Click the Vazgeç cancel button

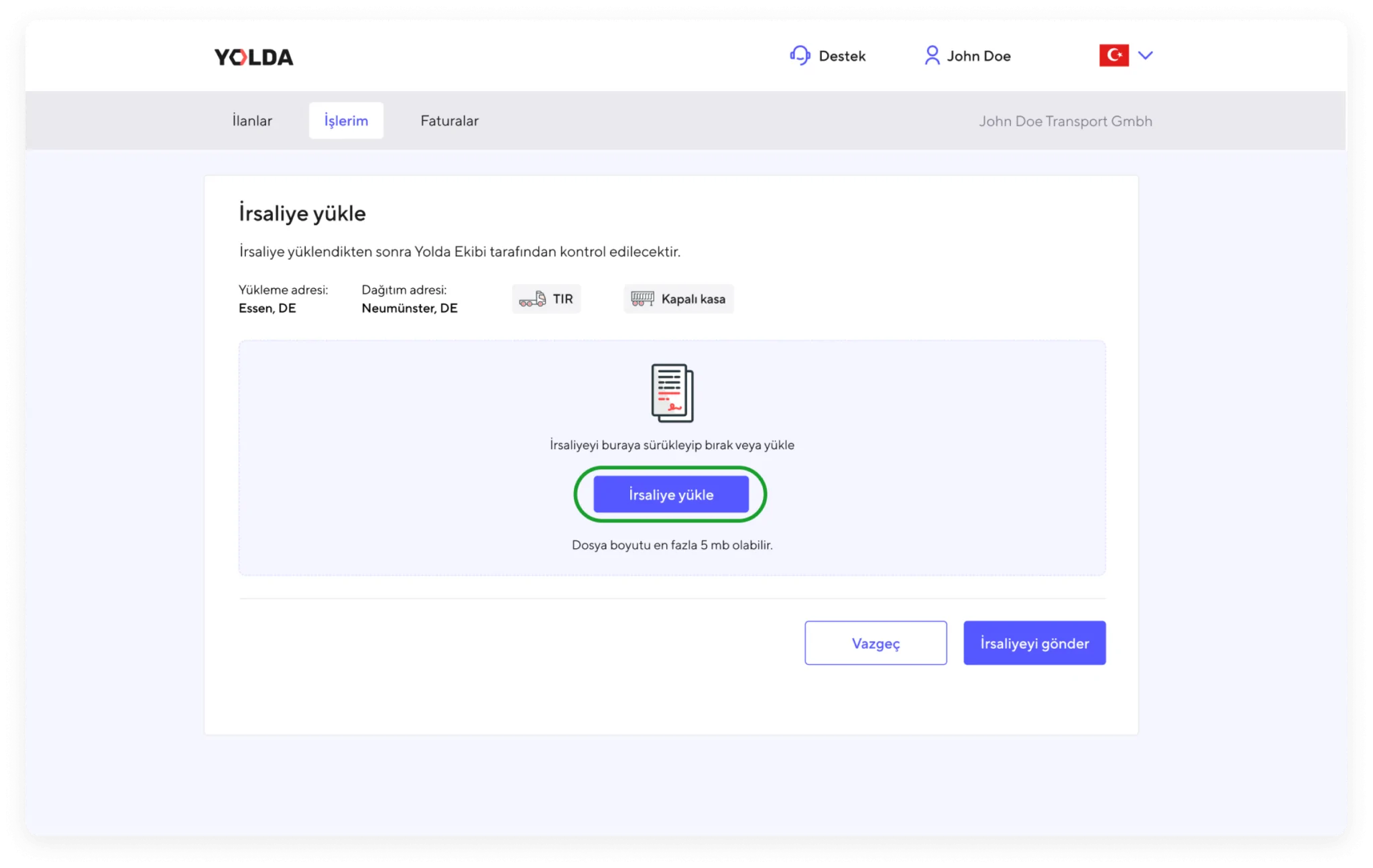coord(876,643)
